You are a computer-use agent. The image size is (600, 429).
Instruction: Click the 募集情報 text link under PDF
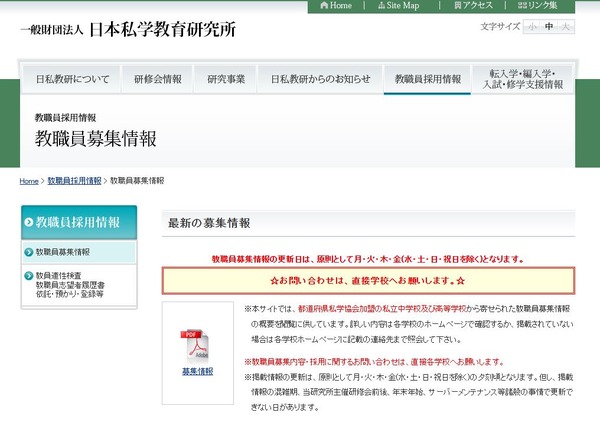point(197,372)
